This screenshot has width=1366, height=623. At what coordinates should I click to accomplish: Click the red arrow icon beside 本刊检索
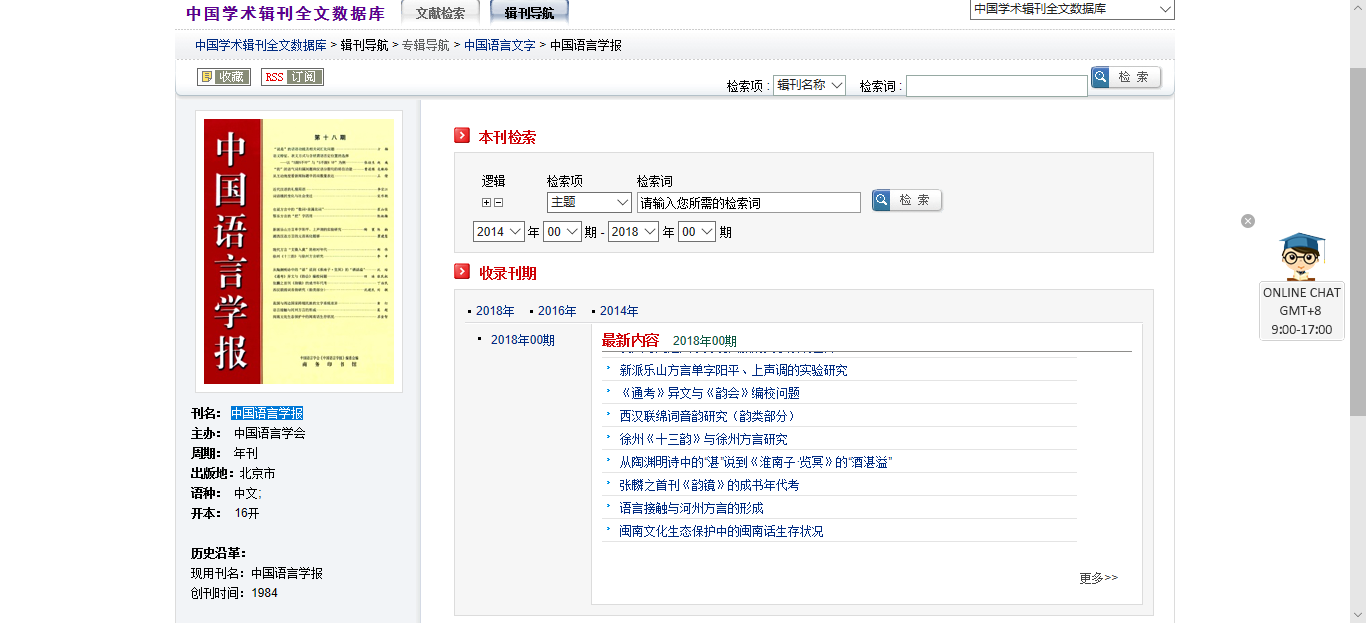[x=462, y=136]
